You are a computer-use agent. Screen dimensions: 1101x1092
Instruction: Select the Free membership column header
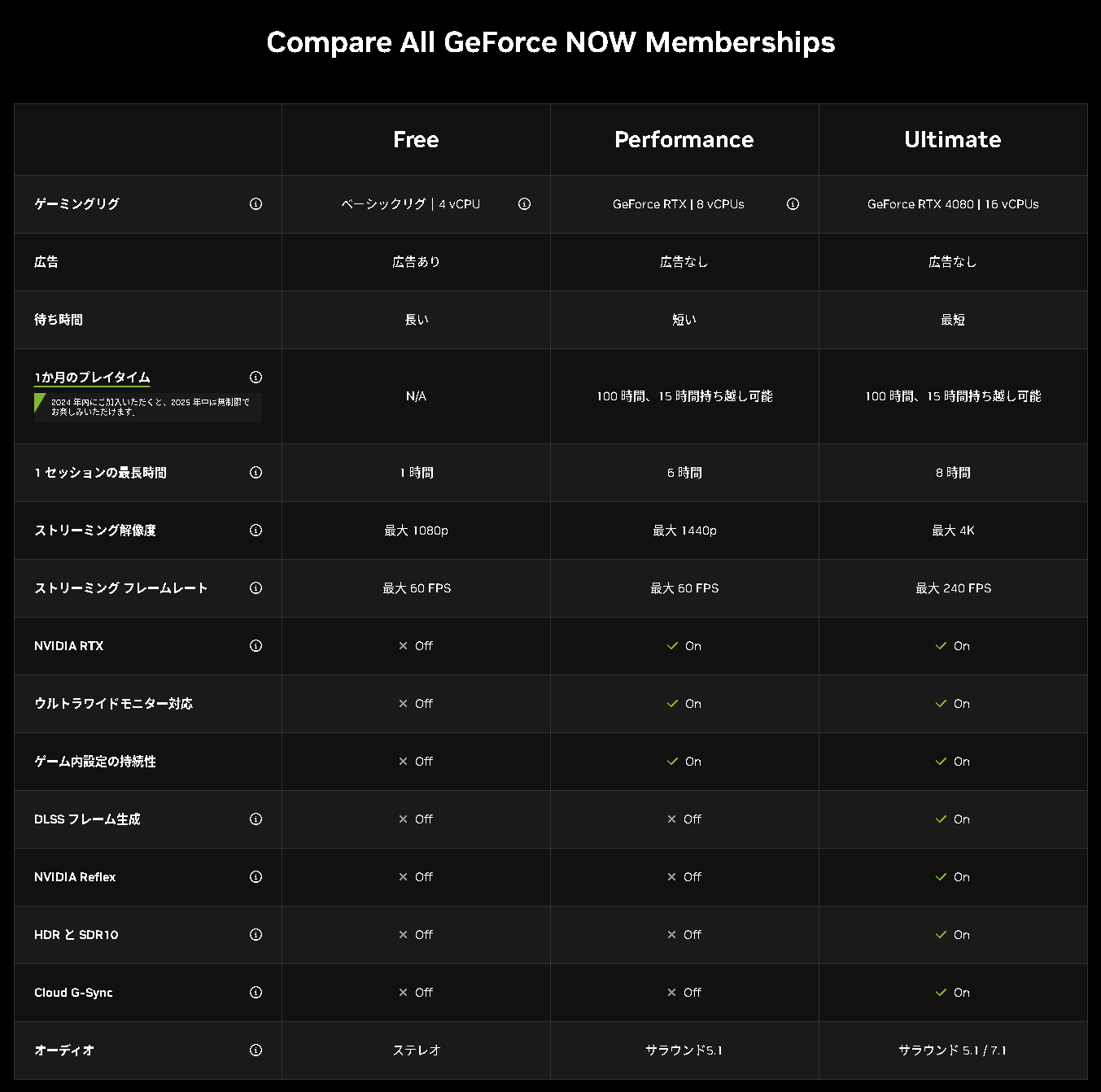tap(416, 140)
